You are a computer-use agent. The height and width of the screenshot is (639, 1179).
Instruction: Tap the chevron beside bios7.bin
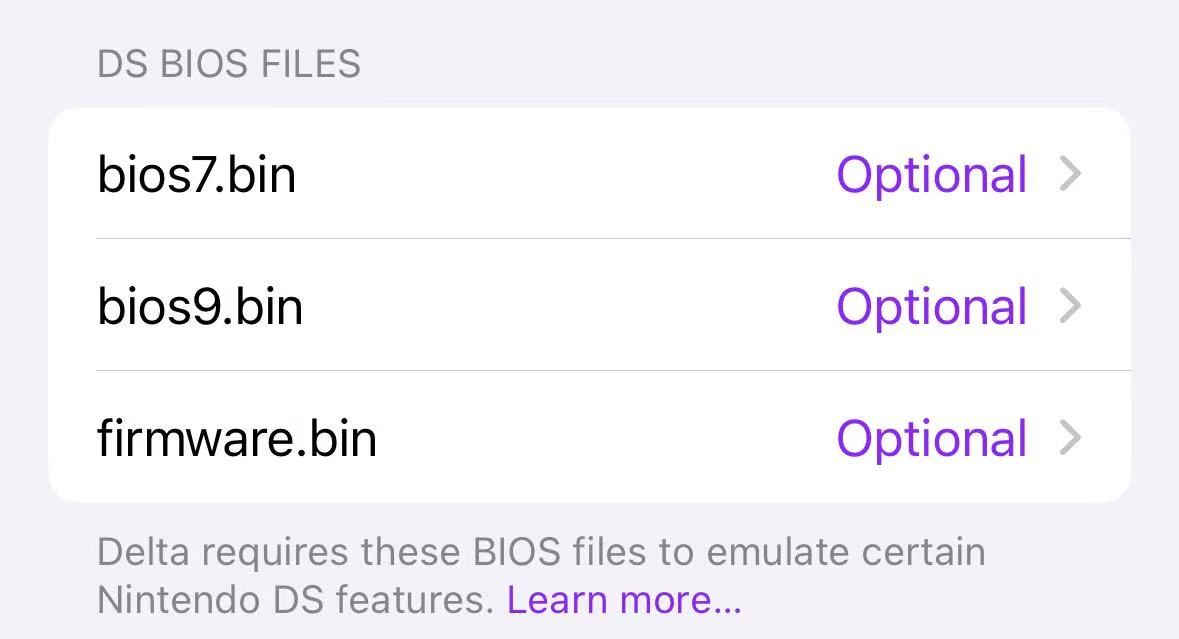[1070, 175]
